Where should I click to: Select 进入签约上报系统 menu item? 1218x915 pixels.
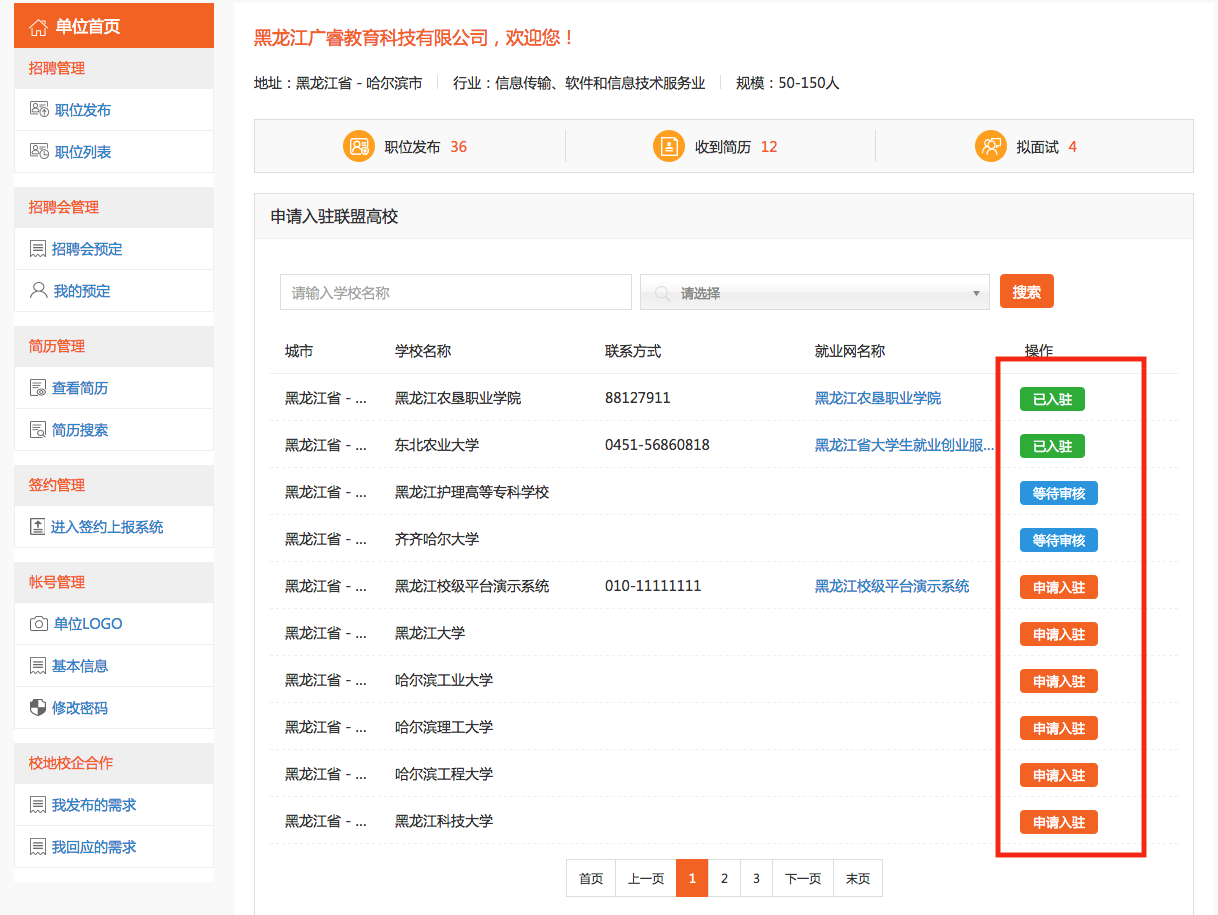pyautogui.click(x=106, y=527)
